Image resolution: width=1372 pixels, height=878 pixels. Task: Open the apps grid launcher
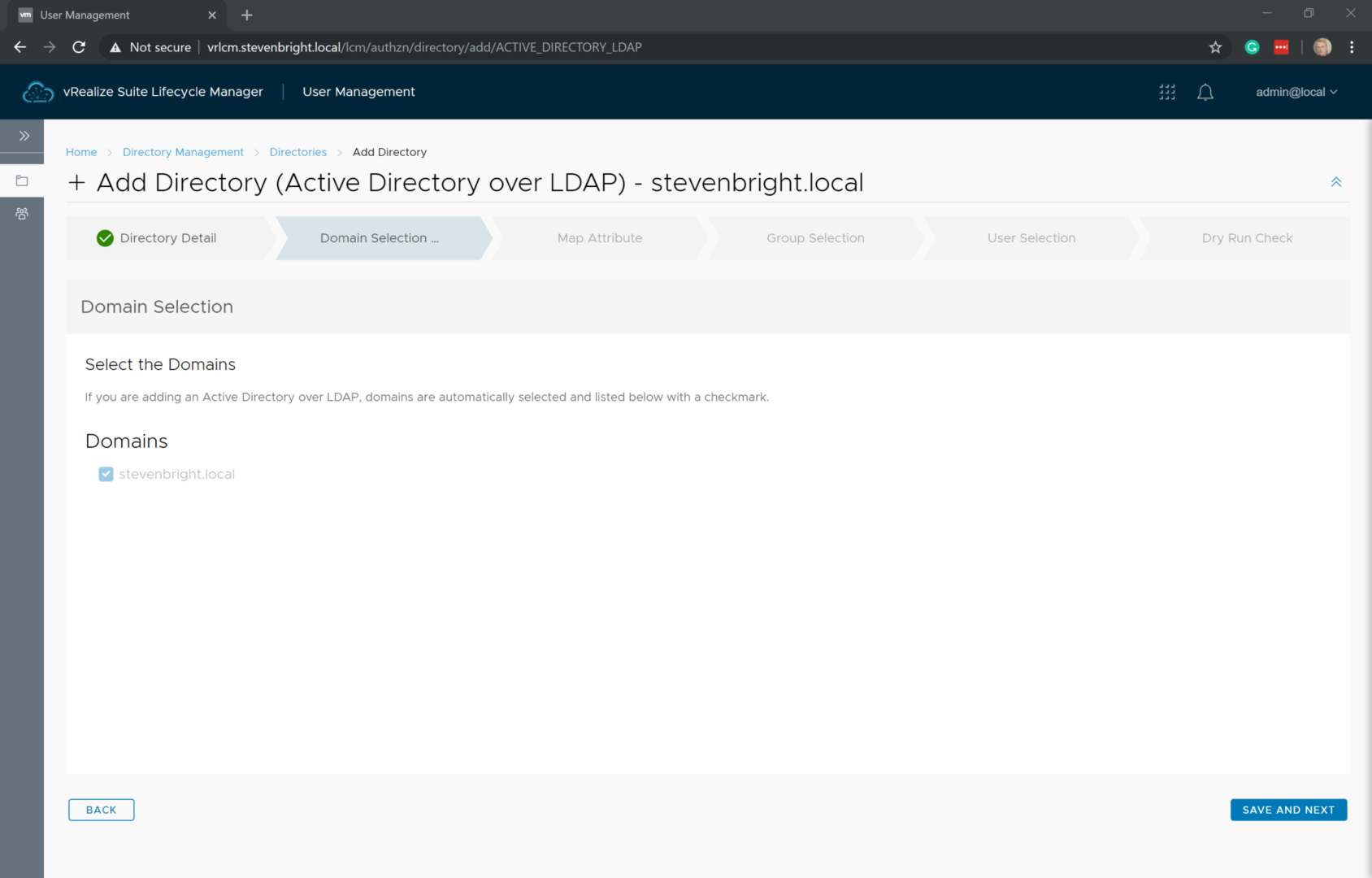click(x=1167, y=92)
